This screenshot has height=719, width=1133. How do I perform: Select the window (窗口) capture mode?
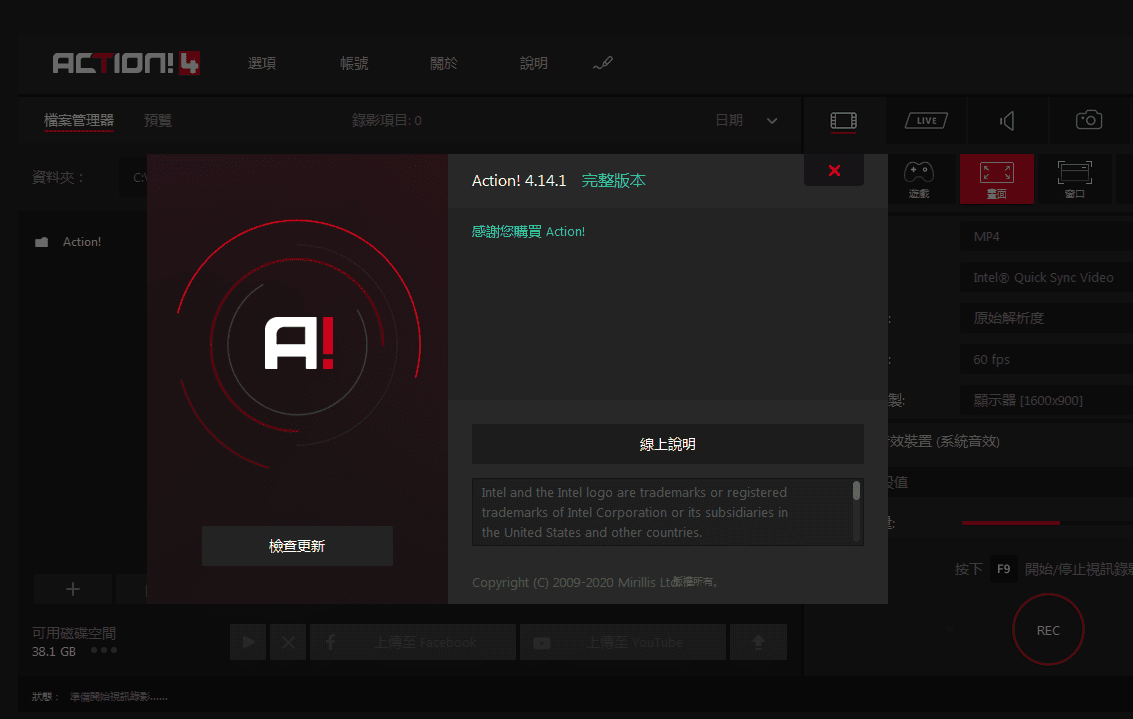coord(1074,179)
